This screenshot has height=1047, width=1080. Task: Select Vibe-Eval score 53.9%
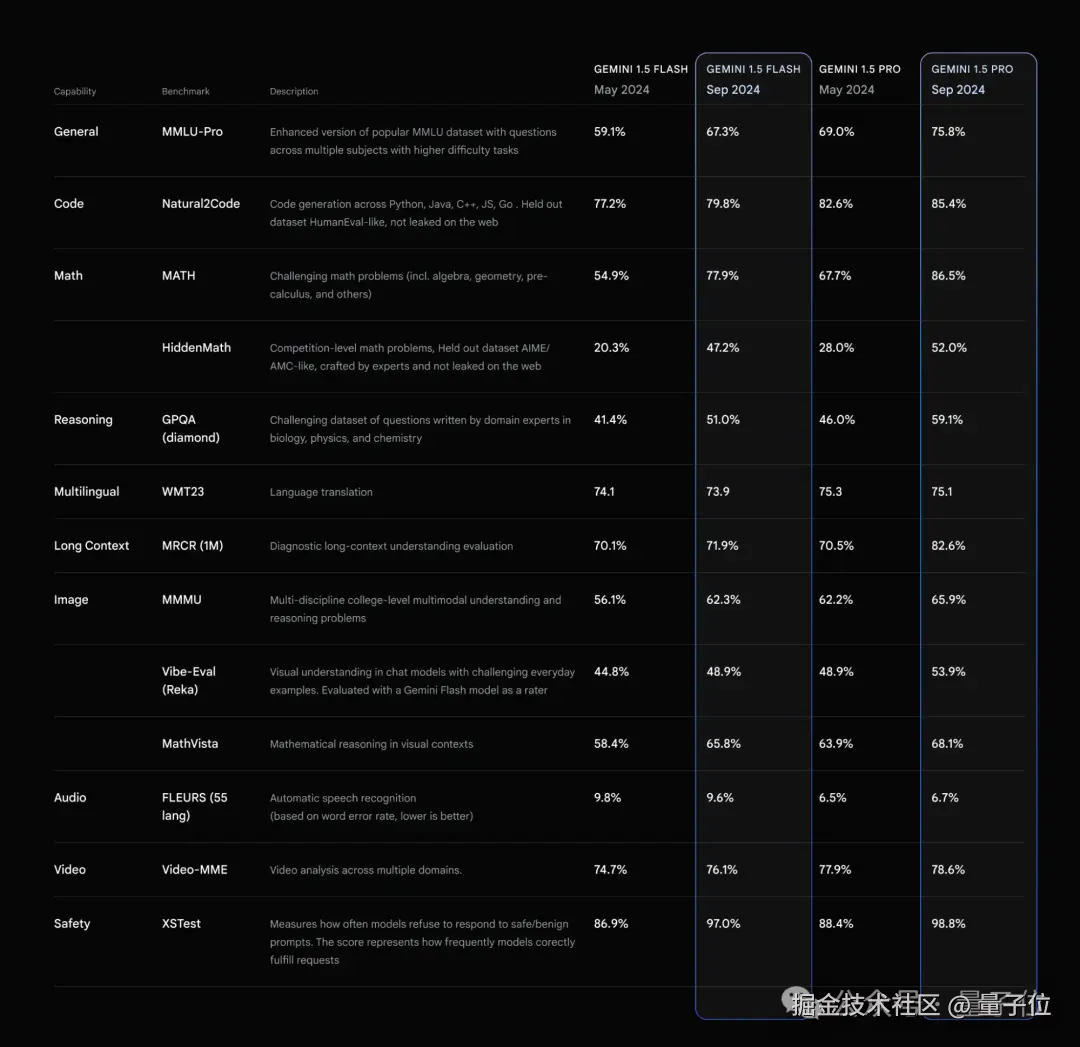[948, 672]
